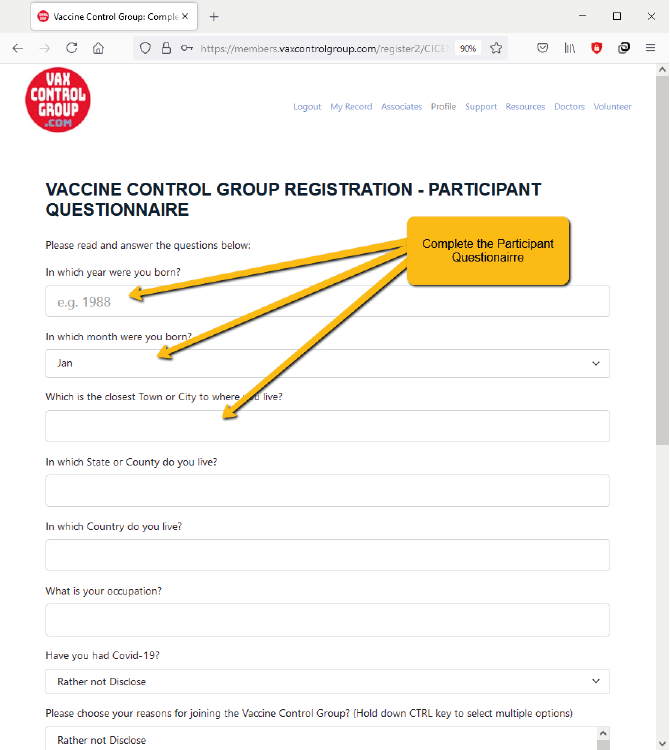Open the Firefox library icon
Image resolution: width=670 pixels, height=750 pixels.
point(570,48)
